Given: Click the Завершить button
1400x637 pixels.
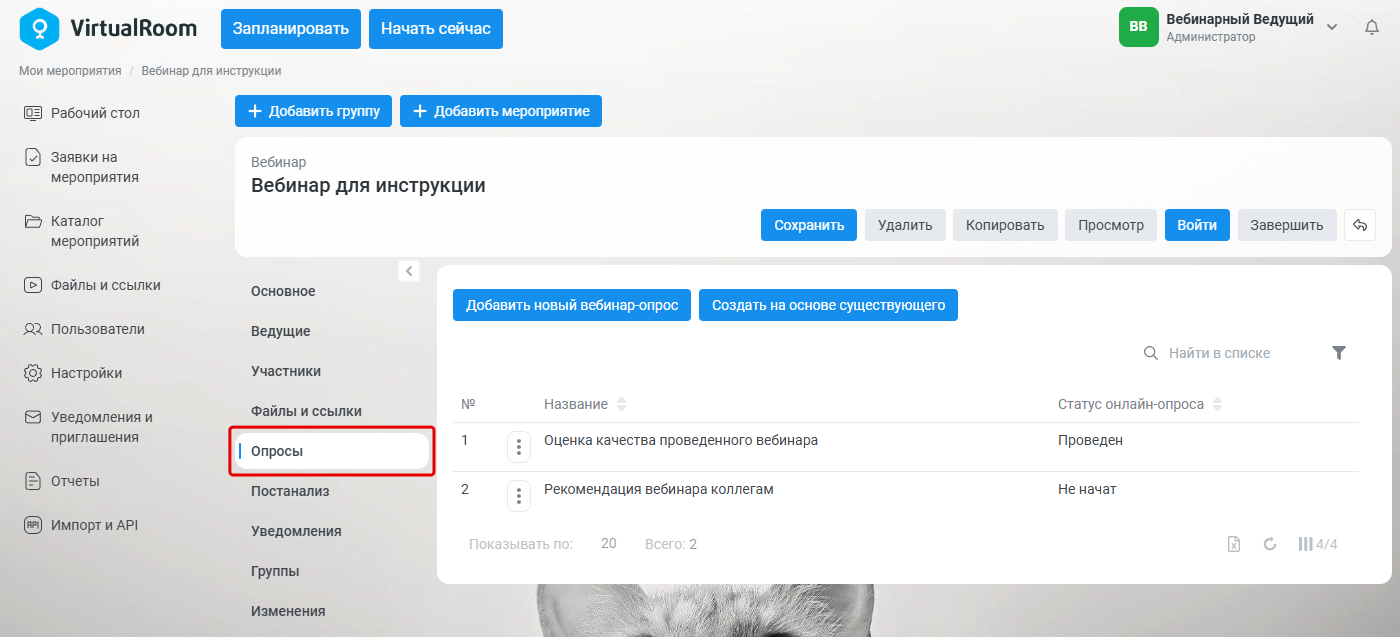Looking at the screenshot, I should [x=1287, y=225].
